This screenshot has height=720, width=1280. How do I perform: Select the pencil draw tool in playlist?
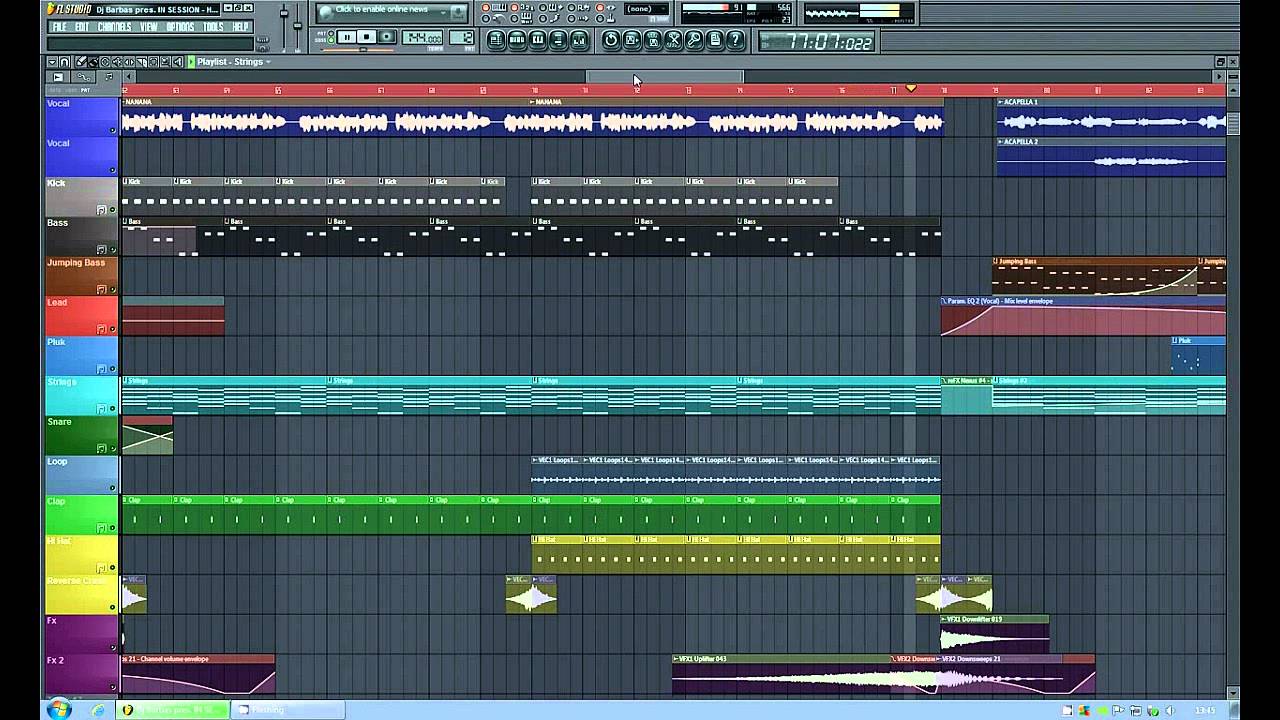tap(80, 62)
